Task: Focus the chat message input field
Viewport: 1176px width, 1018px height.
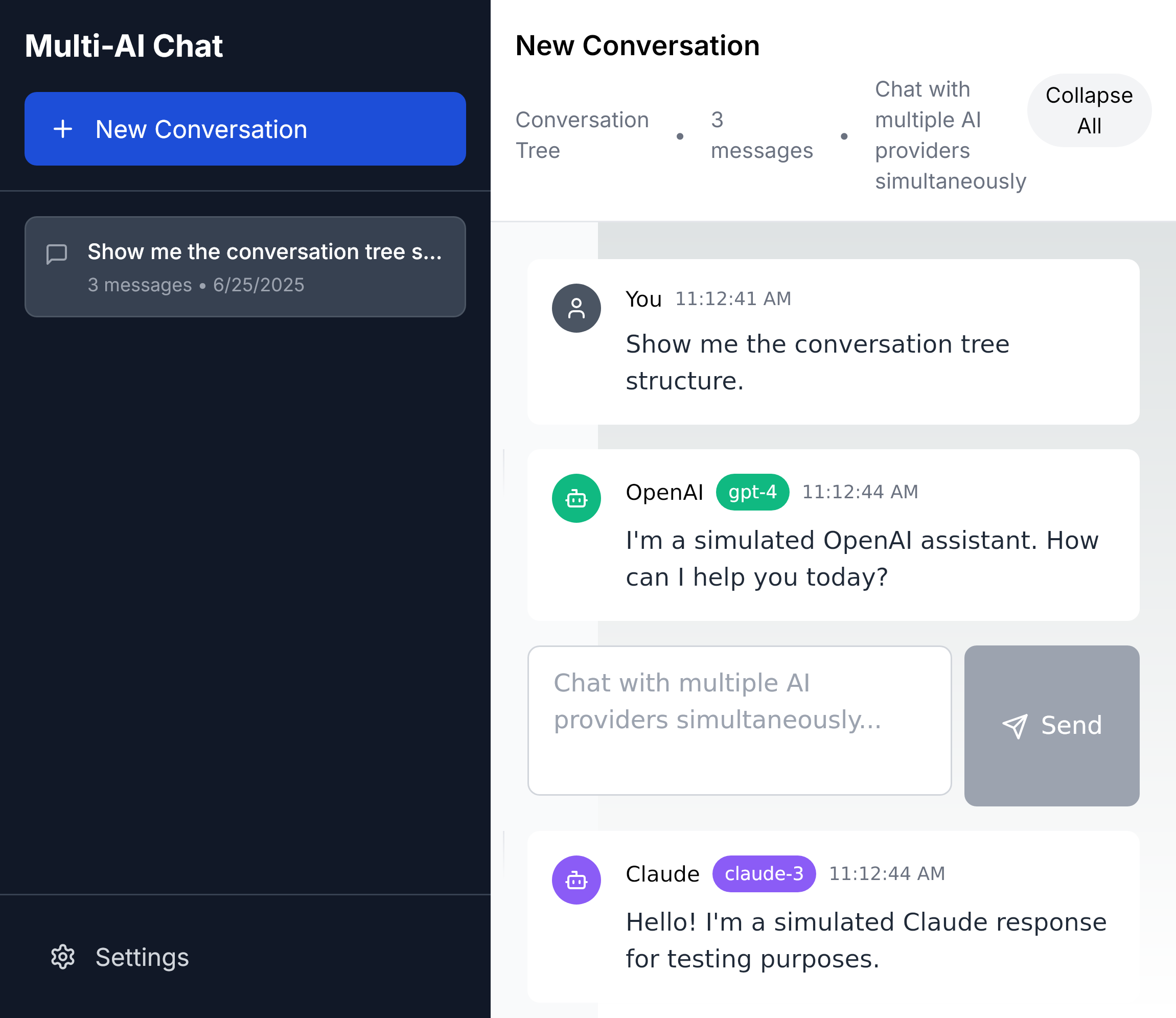Action: (x=739, y=721)
